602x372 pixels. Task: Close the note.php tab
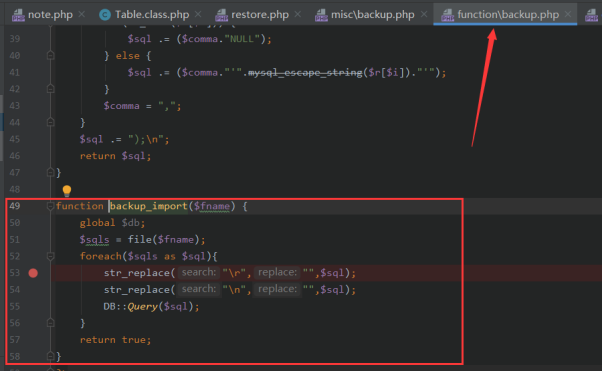click(81, 15)
